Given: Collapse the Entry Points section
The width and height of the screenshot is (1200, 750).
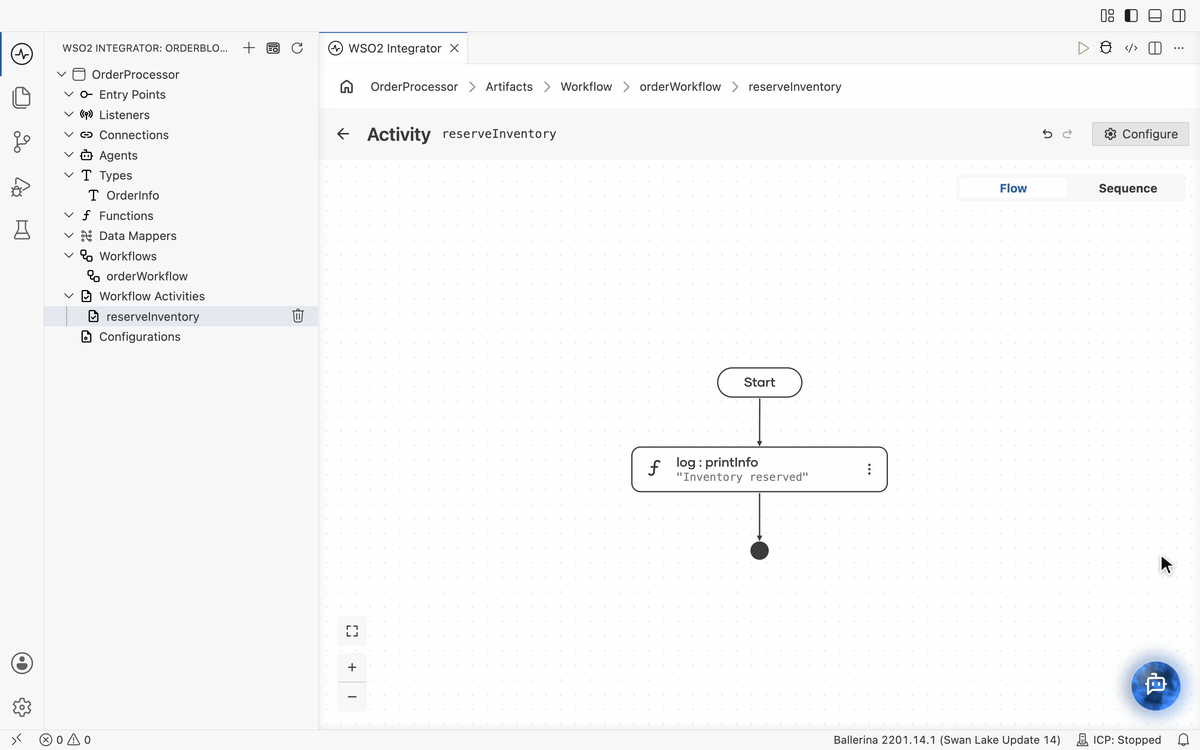Looking at the screenshot, I should [69, 94].
